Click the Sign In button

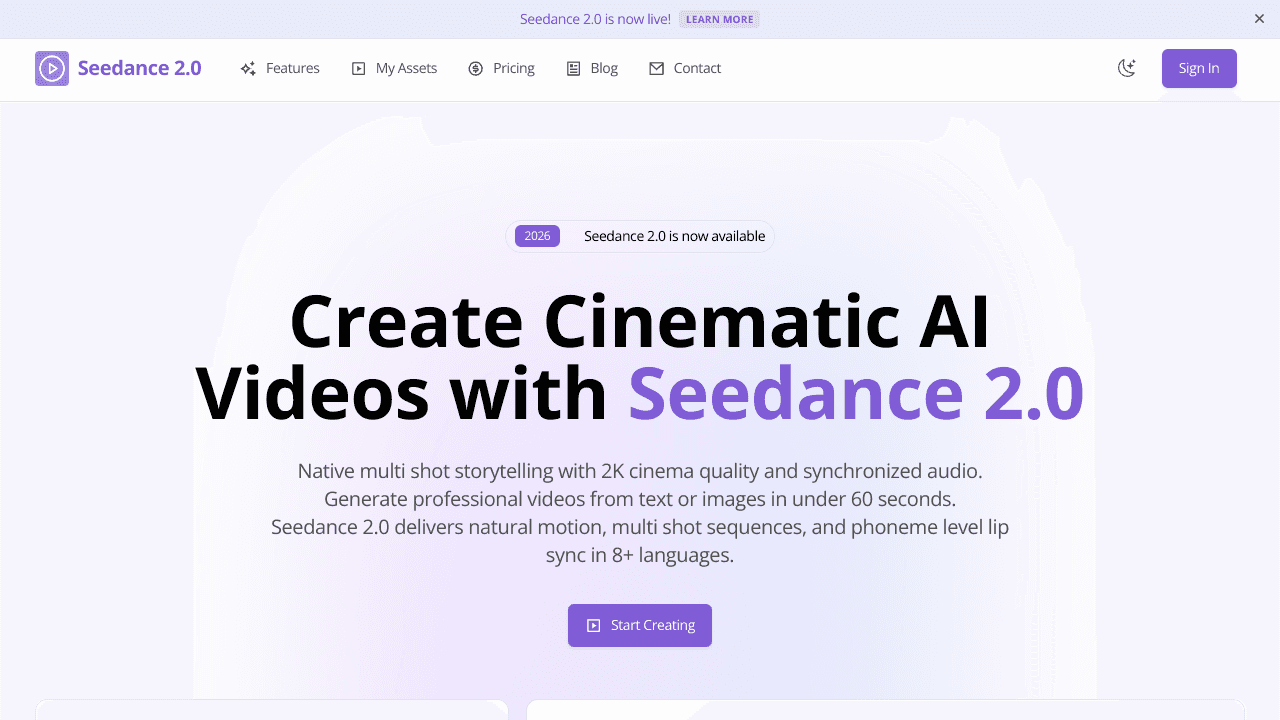tap(1199, 68)
